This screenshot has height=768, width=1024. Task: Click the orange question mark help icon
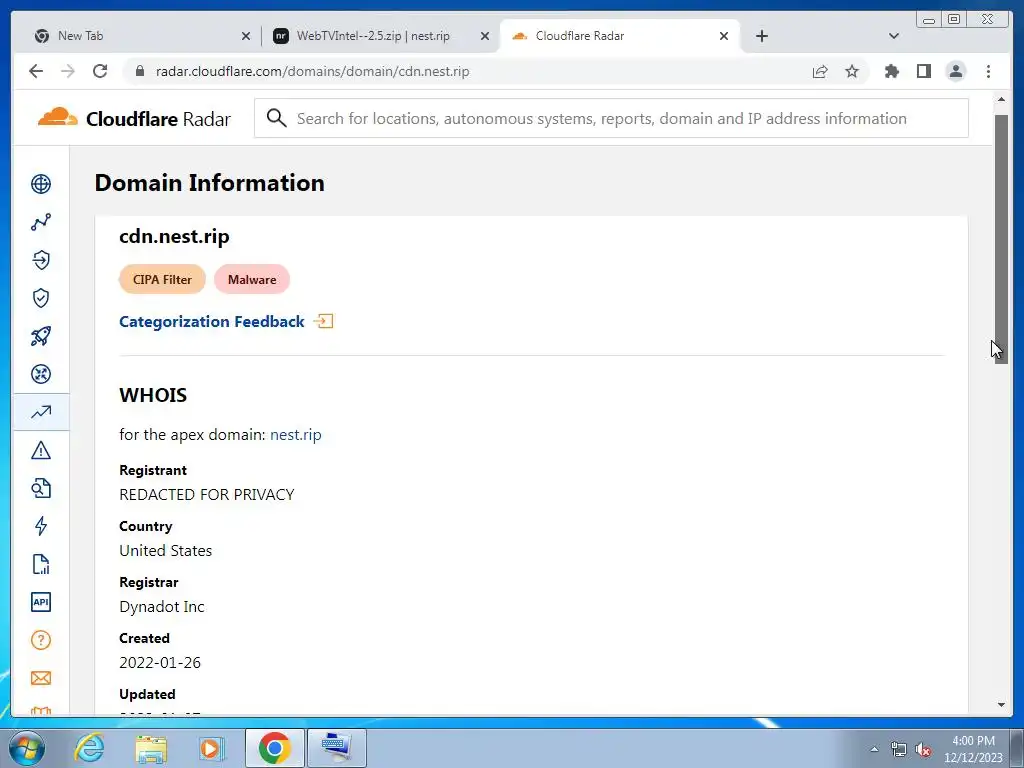tap(40, 640)
